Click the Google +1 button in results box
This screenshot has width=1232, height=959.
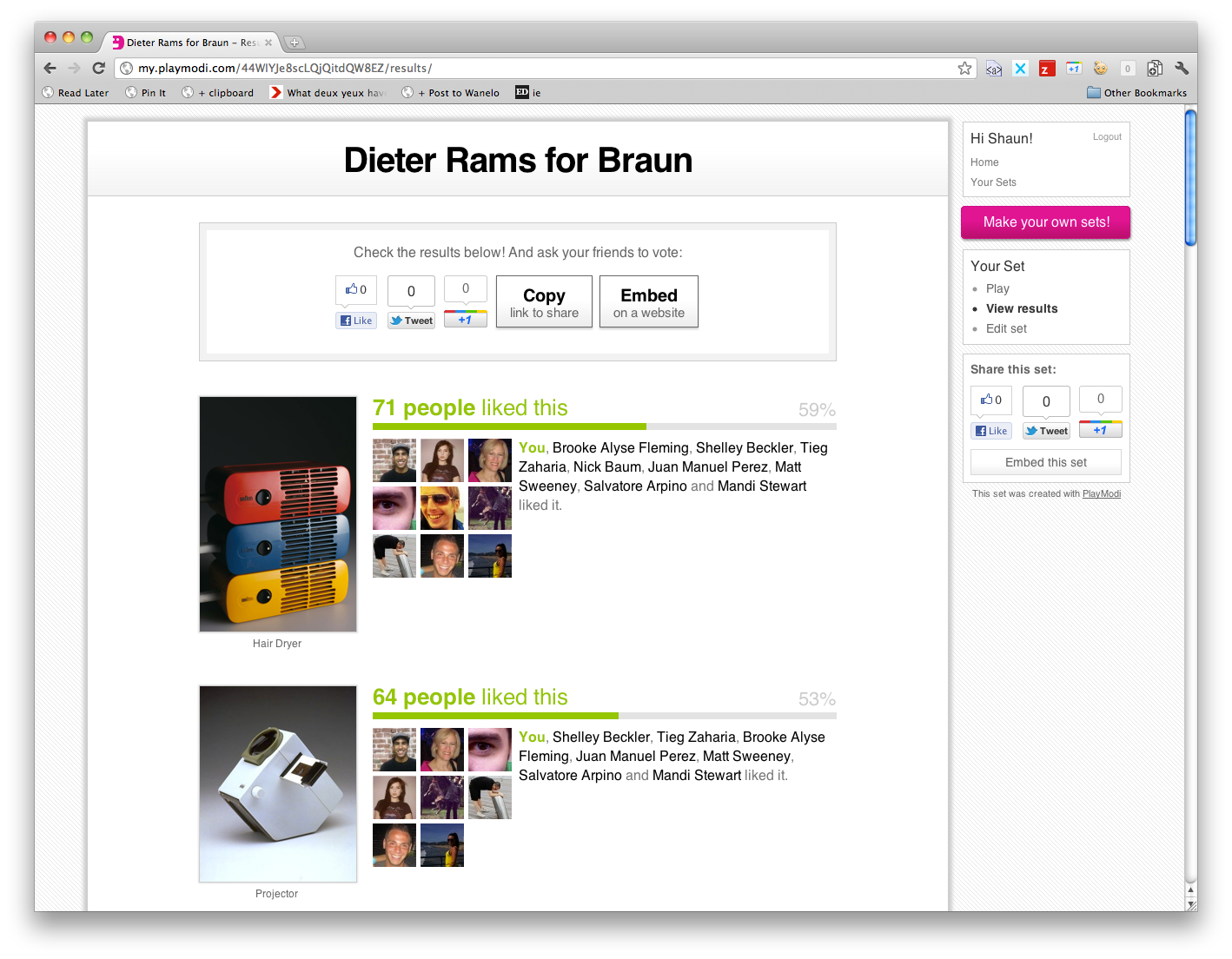pos(466,319)
